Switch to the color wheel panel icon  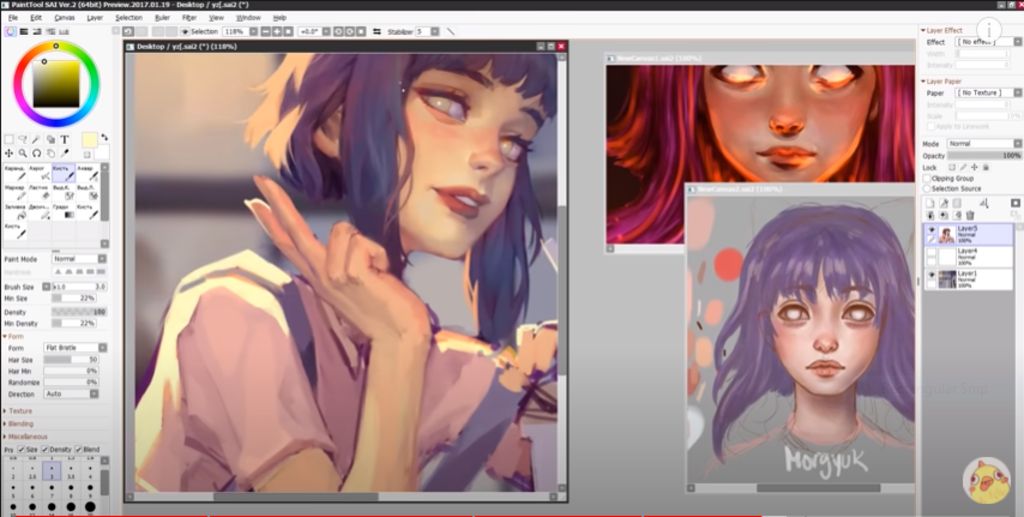pyautogui.click(x=10, y=31)
